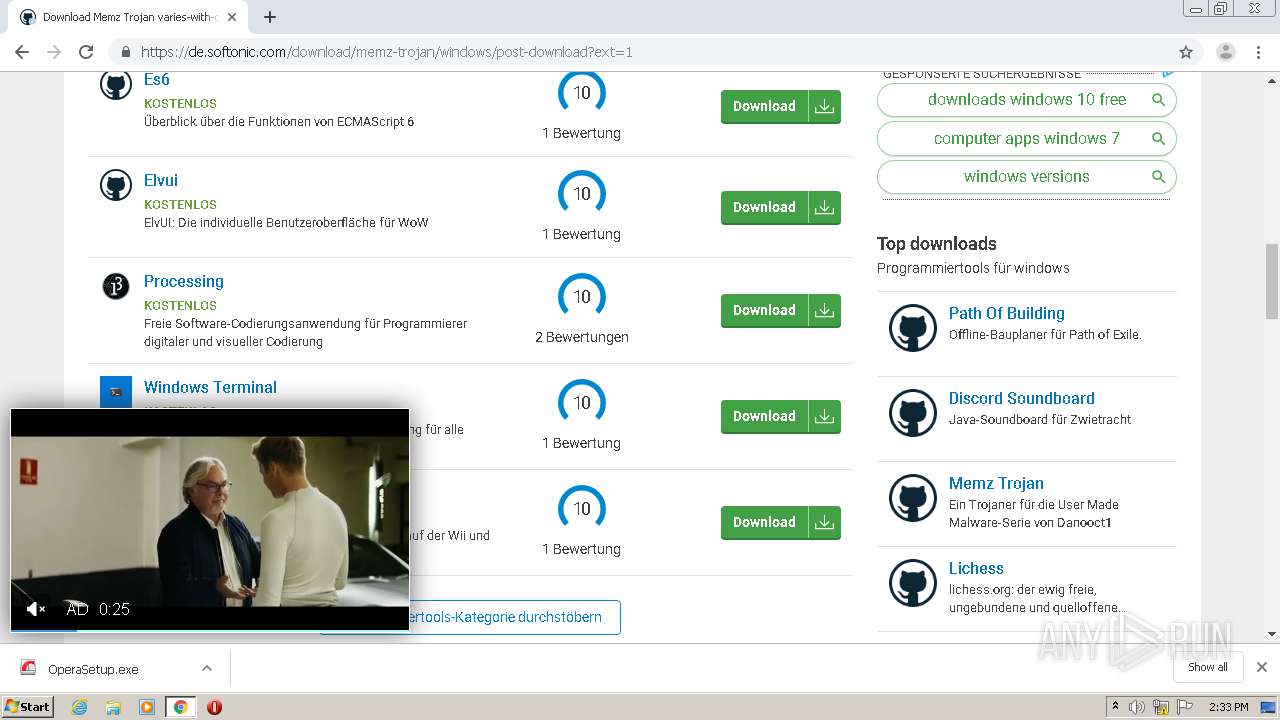Viewport: 1280px width, 720px height.
Task: Click '2 Bewertungen' under Processing
Action: pyautogui.click(x=582, y=338)
